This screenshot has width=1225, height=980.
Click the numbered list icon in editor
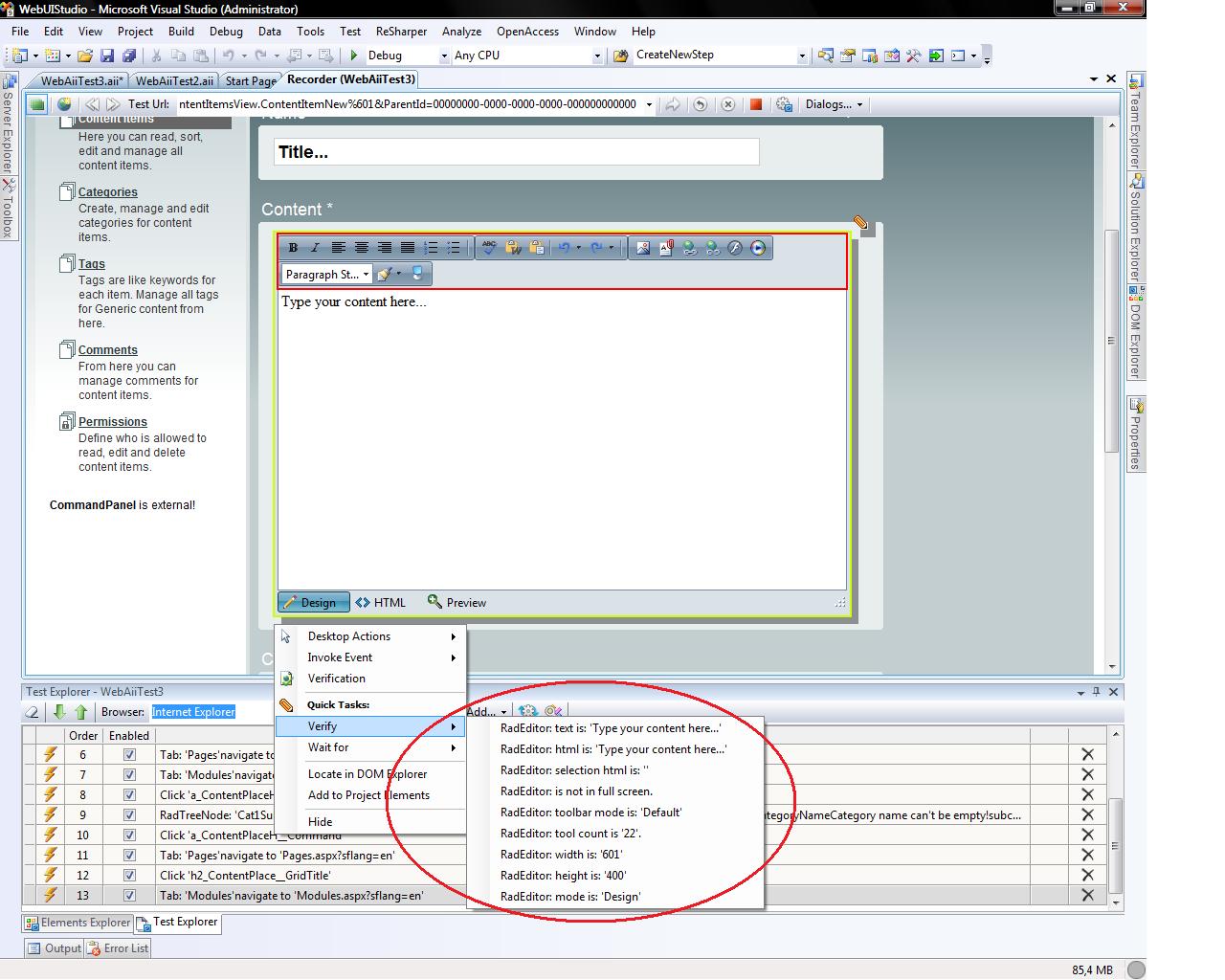(431, 248)
